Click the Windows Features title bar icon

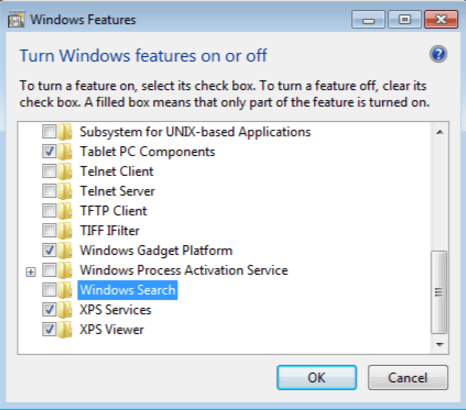pyautogui.click(x=16, y=20)
